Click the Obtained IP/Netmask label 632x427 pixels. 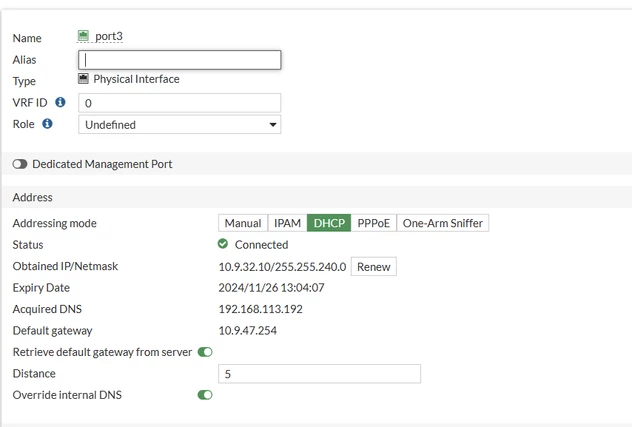pos(65,266)
